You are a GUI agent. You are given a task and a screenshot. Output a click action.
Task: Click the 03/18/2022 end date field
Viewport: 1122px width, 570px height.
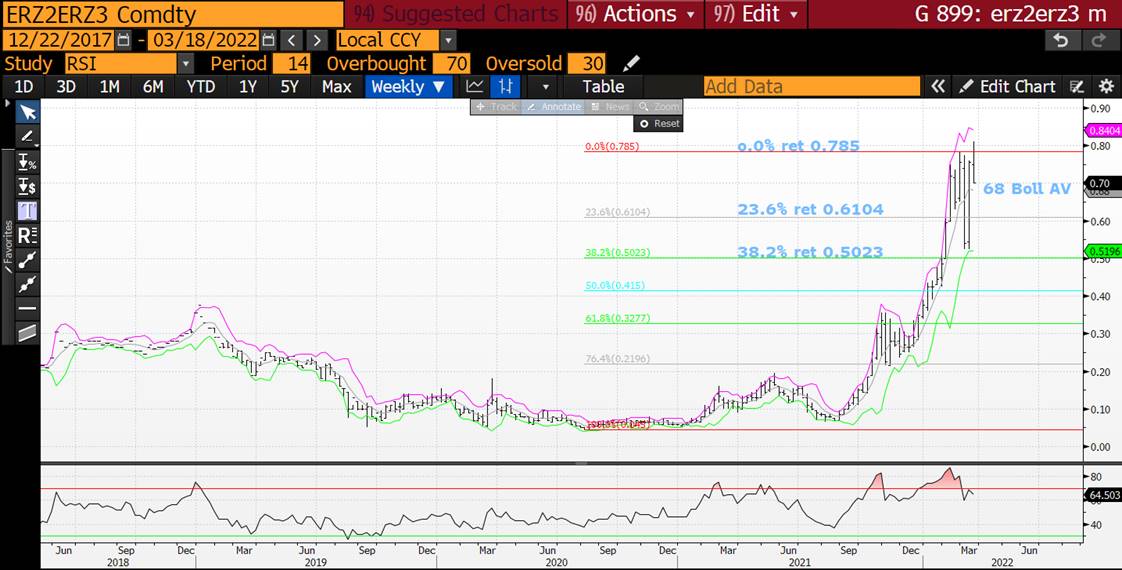click(x=203, y=40)
